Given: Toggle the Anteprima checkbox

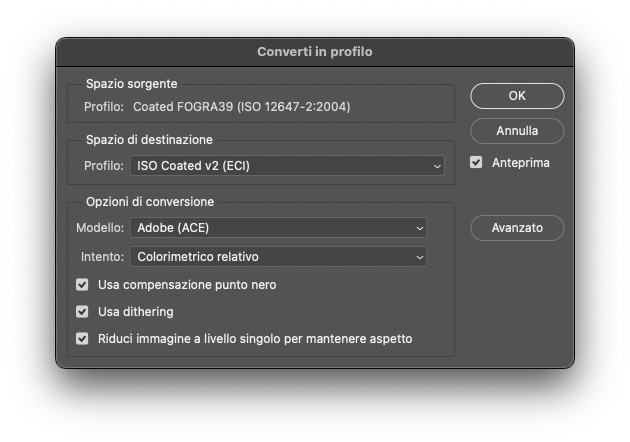Looking at the screenshot, I should point(476,162).
